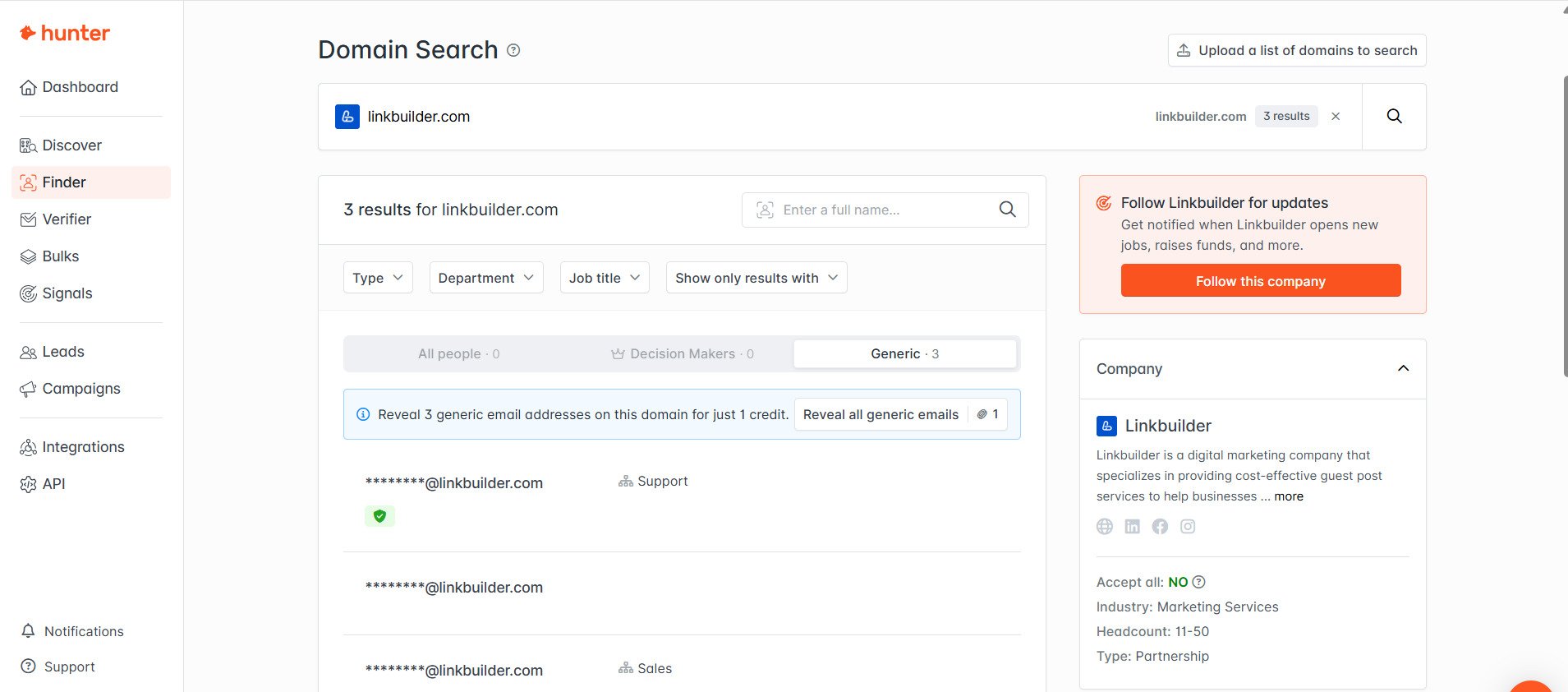Click the Support help icon in sidebar
Image resolution: width=1568 pixels, height=692 pixels.
coord(28,666)
